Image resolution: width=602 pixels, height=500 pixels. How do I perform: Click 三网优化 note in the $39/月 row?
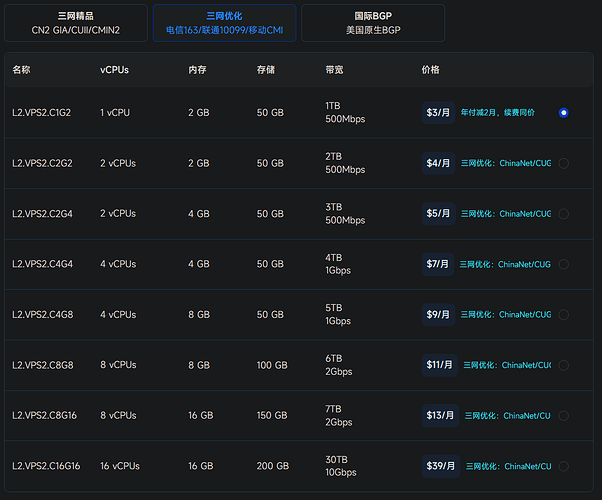(509, 466)
